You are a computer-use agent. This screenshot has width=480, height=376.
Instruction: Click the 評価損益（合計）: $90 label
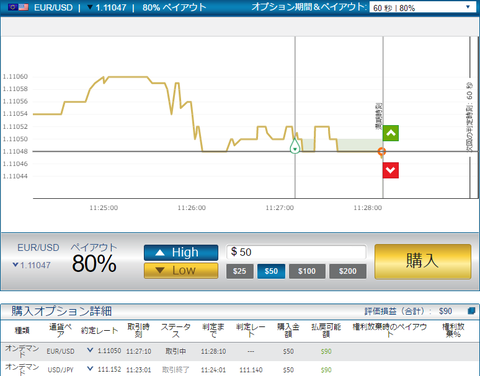coord(408,311)
